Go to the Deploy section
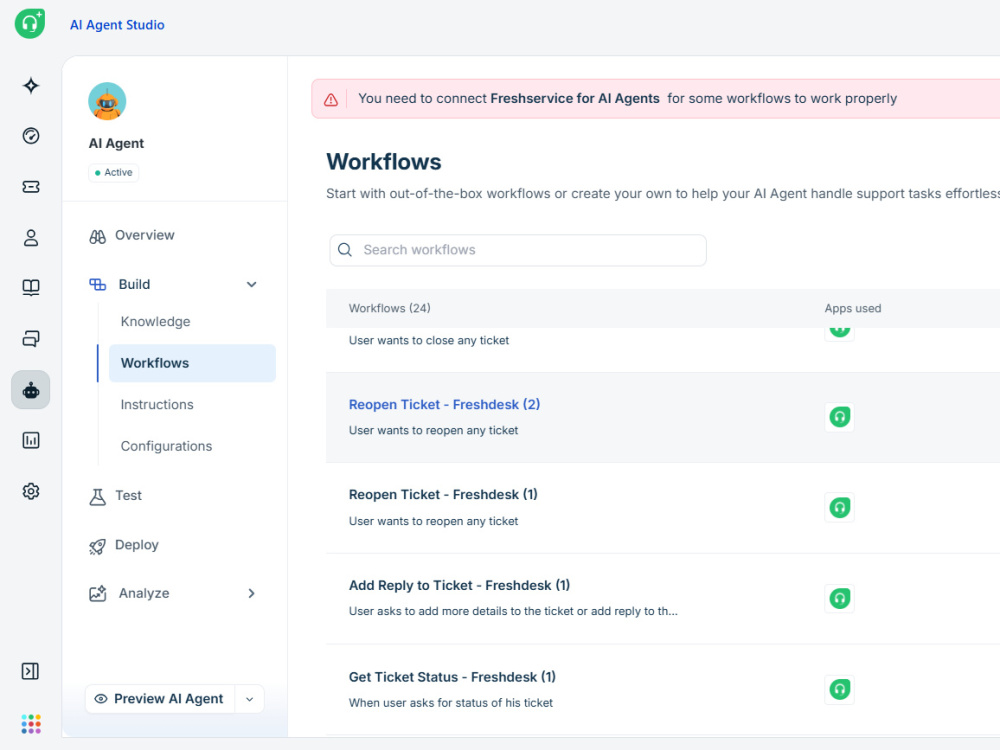This screenshot has width=1000, height=750. pyautogui.click(x=136, y=545)
